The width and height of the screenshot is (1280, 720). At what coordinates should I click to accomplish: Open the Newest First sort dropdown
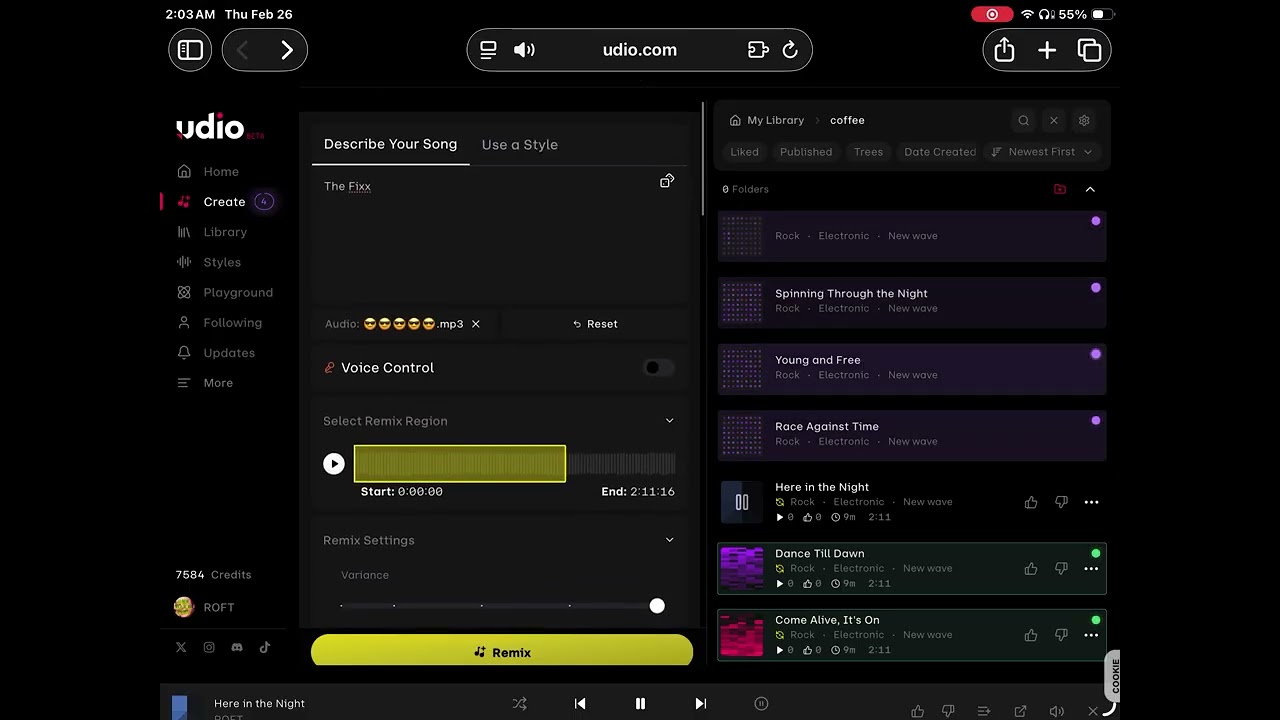[x=1041, y=152]
